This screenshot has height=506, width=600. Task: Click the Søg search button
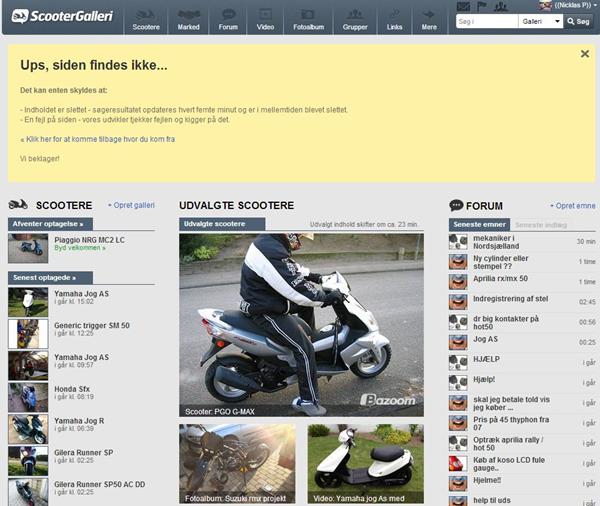(x=578, y=21)
